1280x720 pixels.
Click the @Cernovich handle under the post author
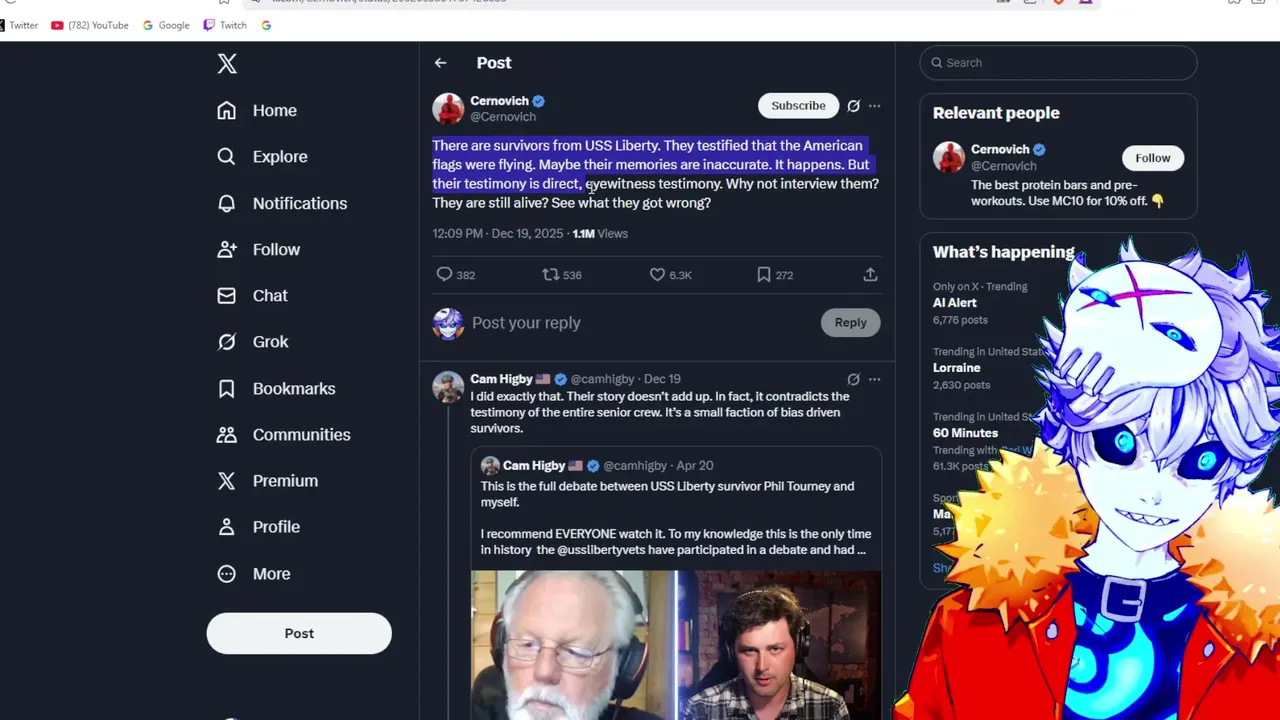pos(503,117)
